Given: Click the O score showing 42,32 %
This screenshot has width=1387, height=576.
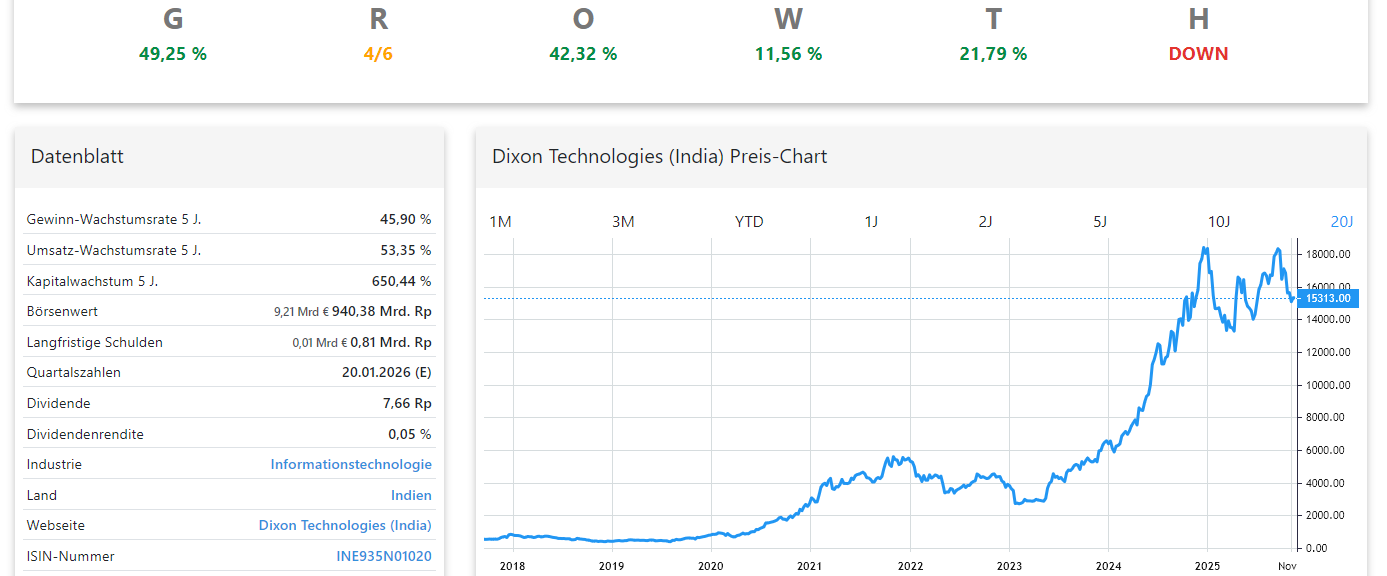Looking at the screenshot, I should 583,54.
